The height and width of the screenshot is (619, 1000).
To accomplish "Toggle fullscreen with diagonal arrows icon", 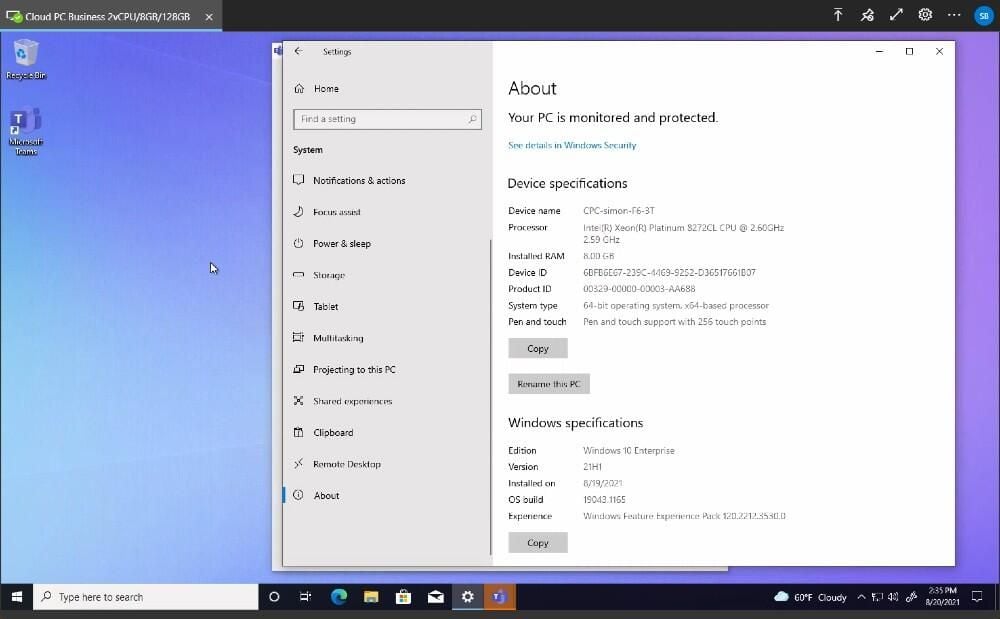I will point(896,15).
